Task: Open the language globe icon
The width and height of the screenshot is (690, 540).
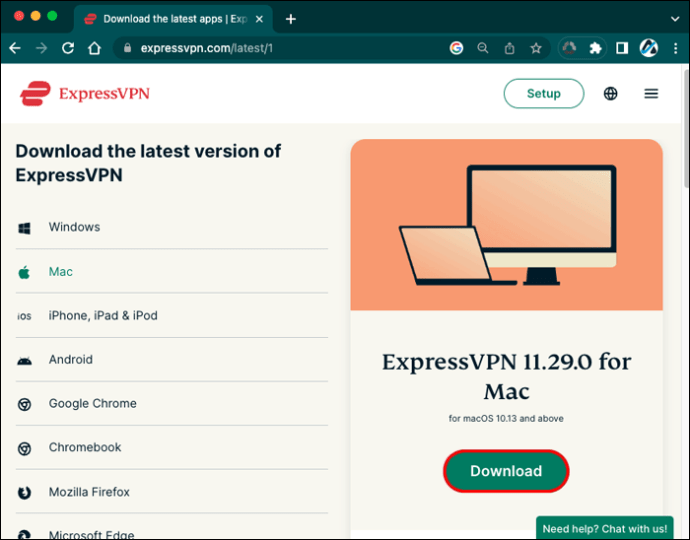Action: (610, 93)
